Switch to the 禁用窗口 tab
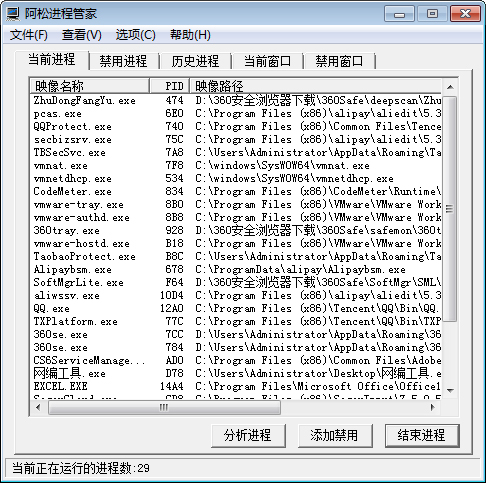Image resolution: width=486 pixels, height=483 pixels. click(339, 61)
